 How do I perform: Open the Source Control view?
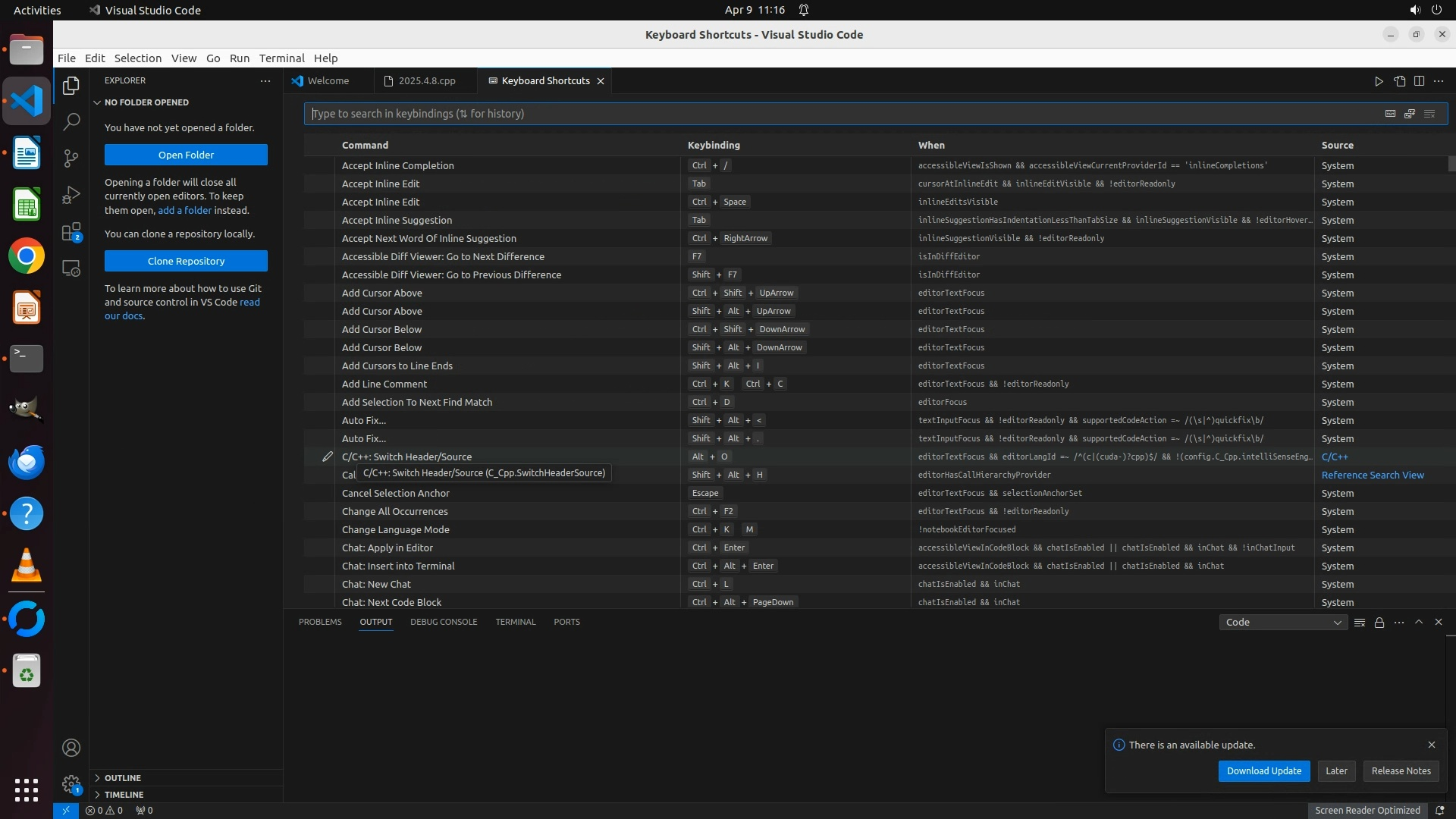[71, 158]
